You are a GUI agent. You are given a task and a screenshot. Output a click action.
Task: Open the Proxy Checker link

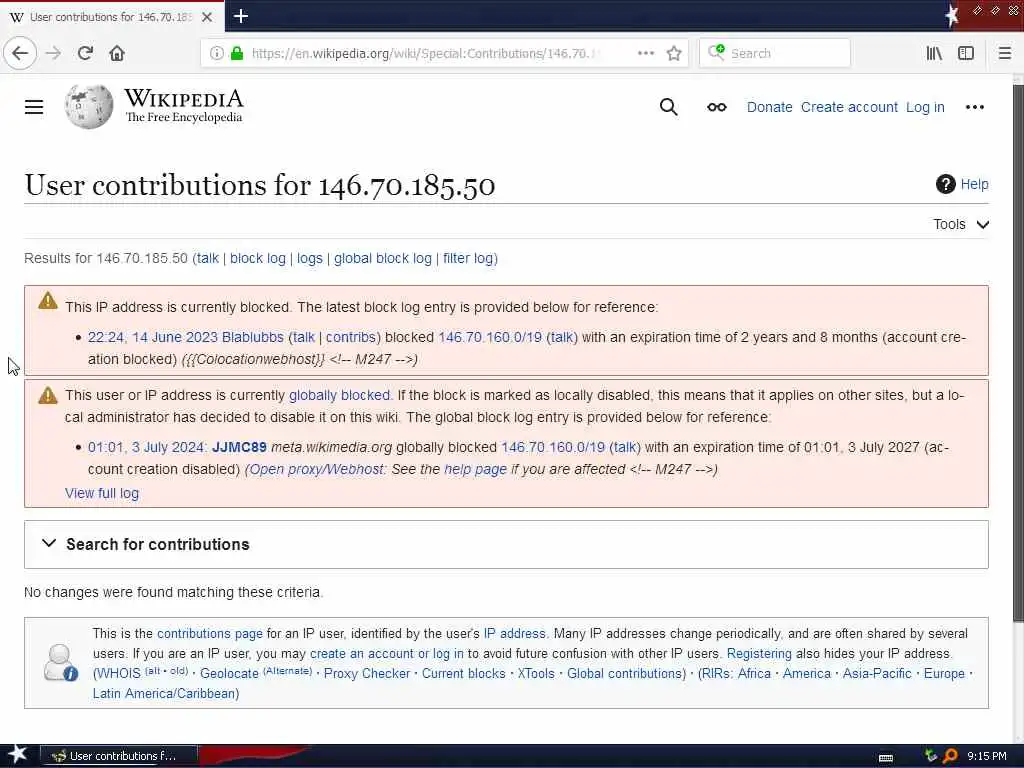pyautogui.click(x=367, y=674)
